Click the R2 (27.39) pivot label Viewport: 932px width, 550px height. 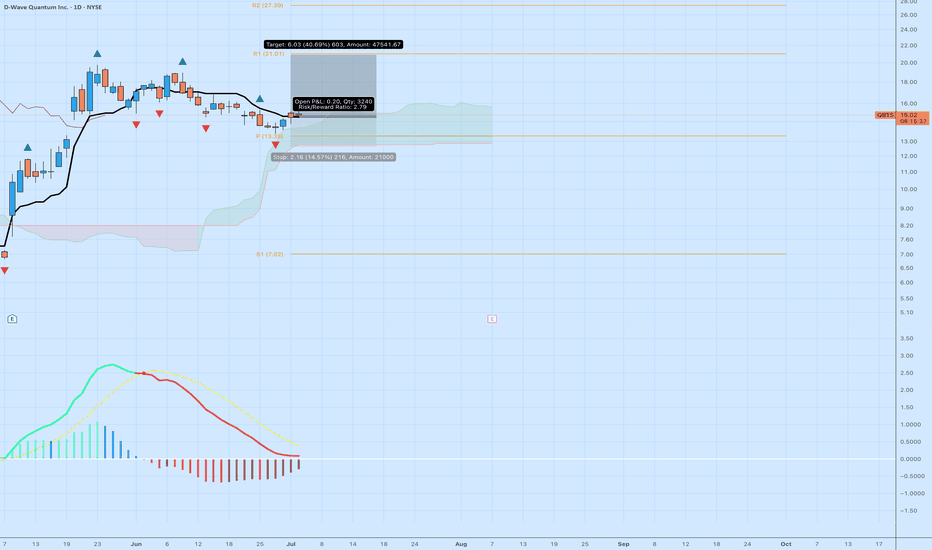pyautogui.click(x=267, y=5)
